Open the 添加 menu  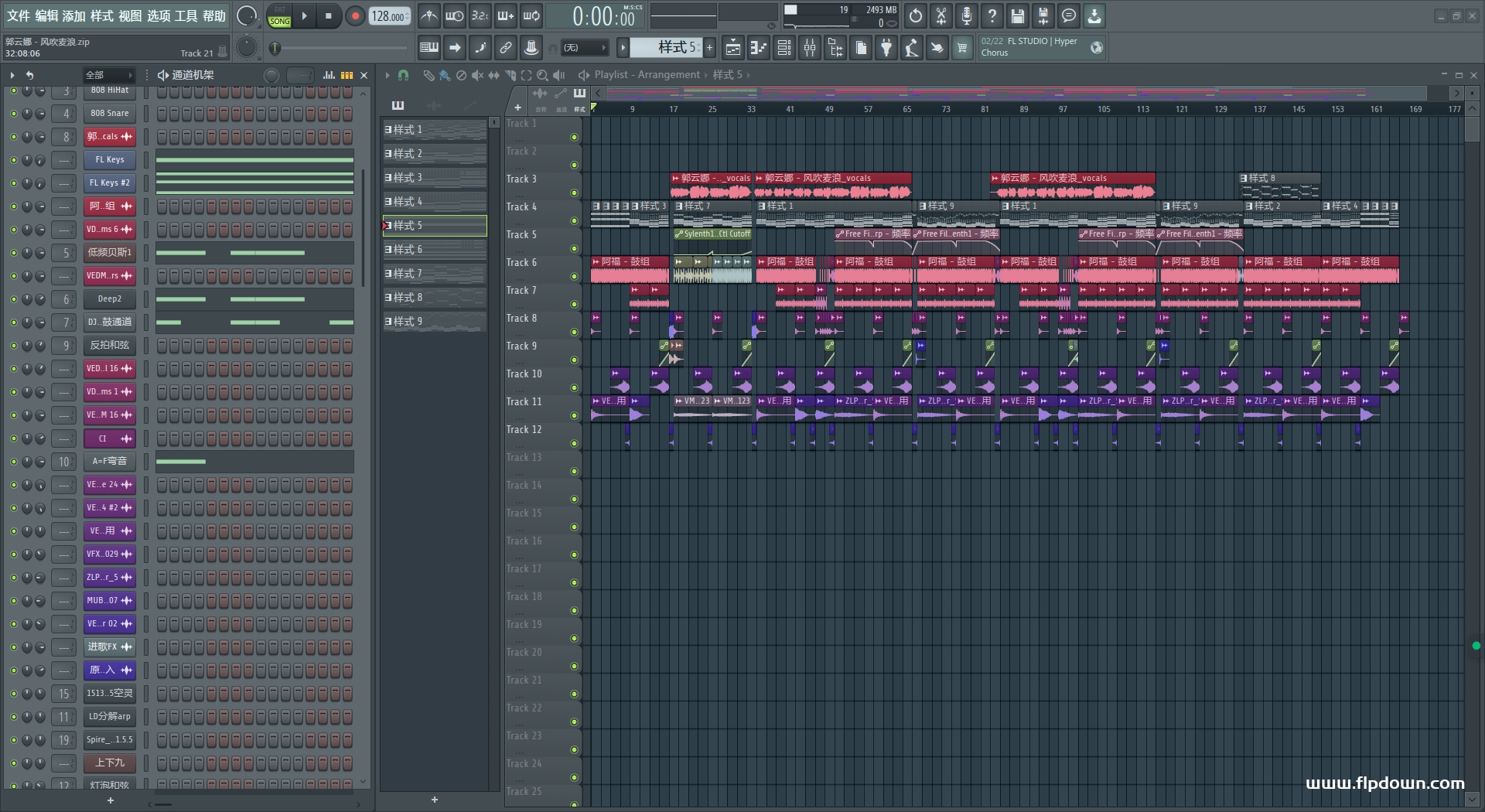[x=74, y=15]
